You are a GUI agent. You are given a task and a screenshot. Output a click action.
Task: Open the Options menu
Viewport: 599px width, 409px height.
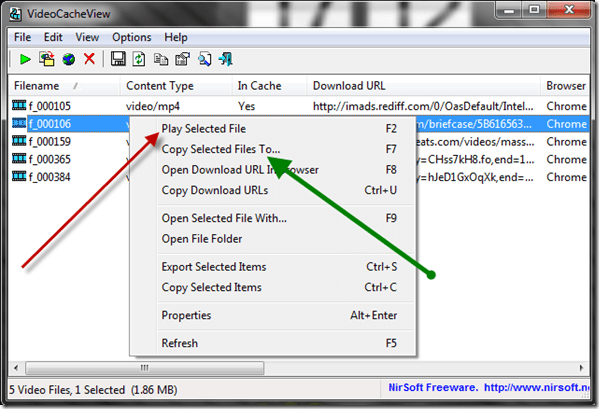(132, 37)
